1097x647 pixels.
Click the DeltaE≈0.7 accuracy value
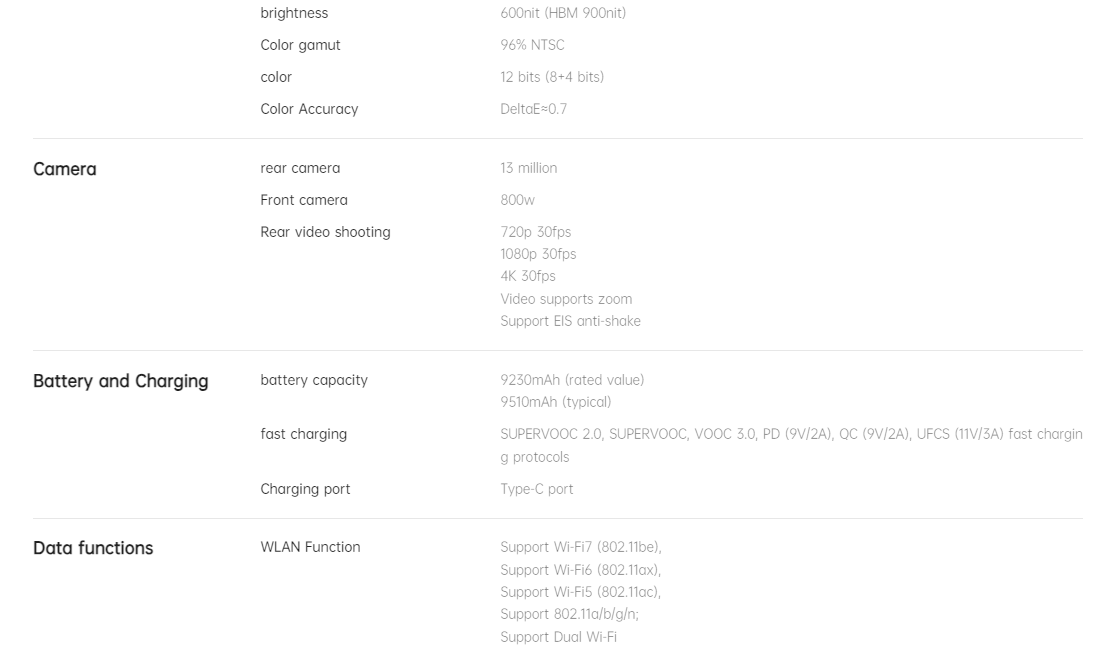point(534,109)
